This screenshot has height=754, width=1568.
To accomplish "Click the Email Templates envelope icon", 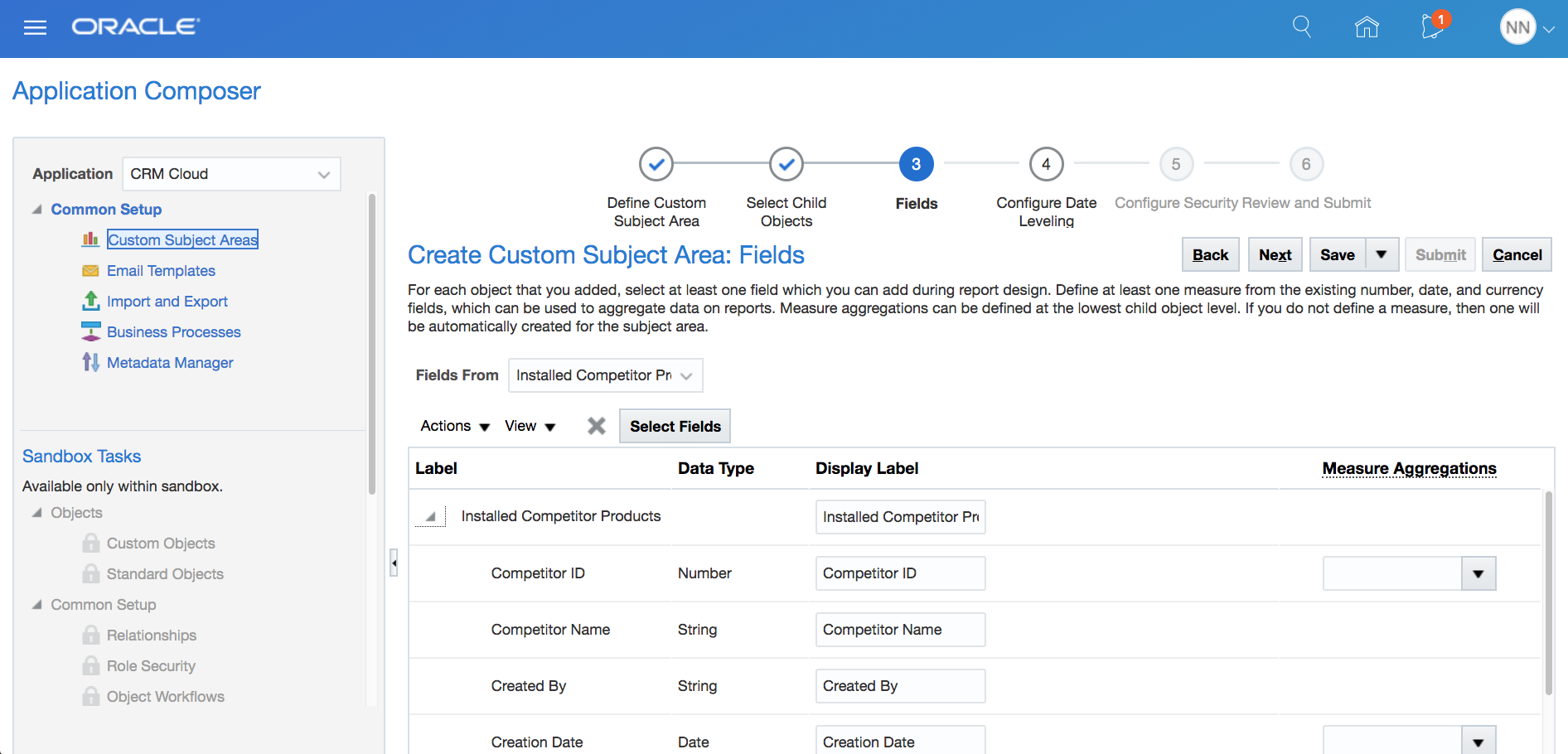I will pos(90,271).
